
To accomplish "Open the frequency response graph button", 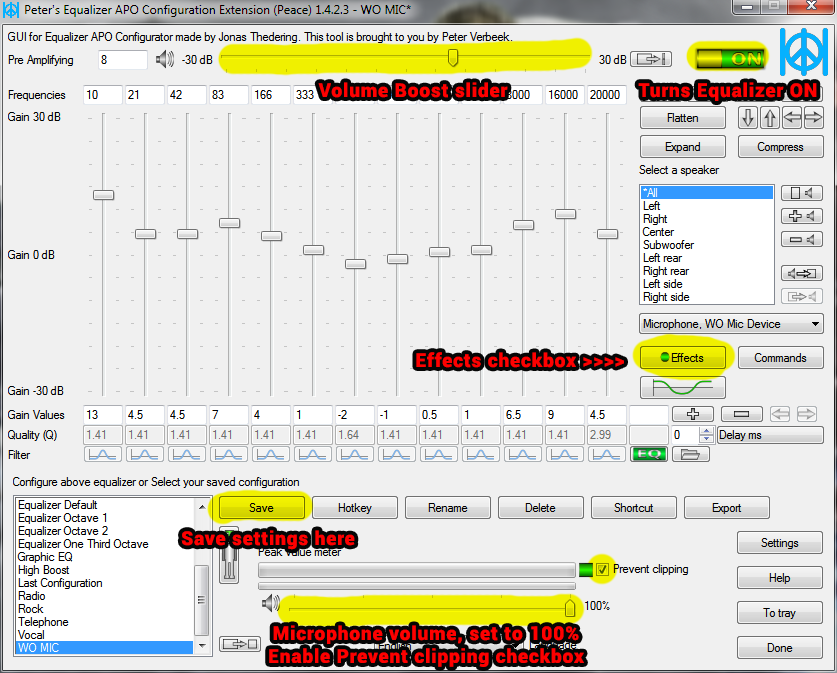I will click(682, 387).
